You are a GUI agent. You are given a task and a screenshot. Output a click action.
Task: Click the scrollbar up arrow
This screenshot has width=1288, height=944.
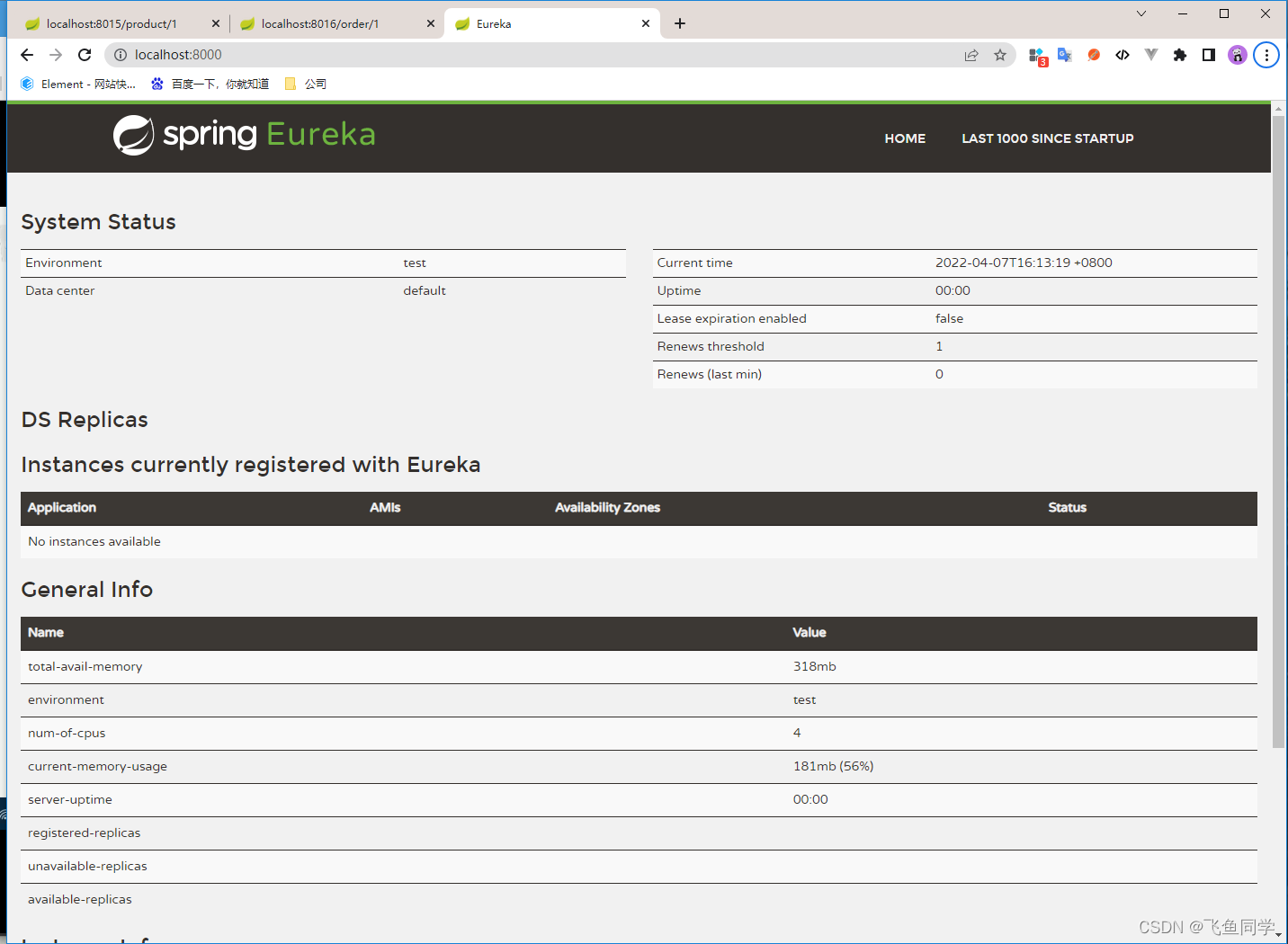pos(1278,108)
